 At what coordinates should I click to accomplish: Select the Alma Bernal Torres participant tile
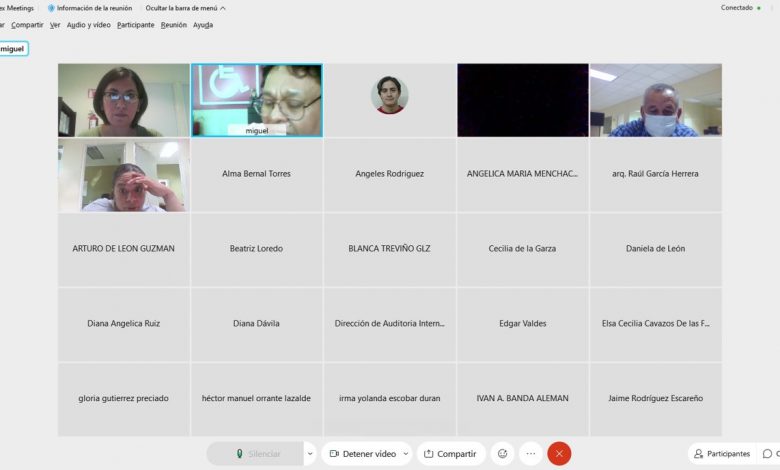coord(257,174)
